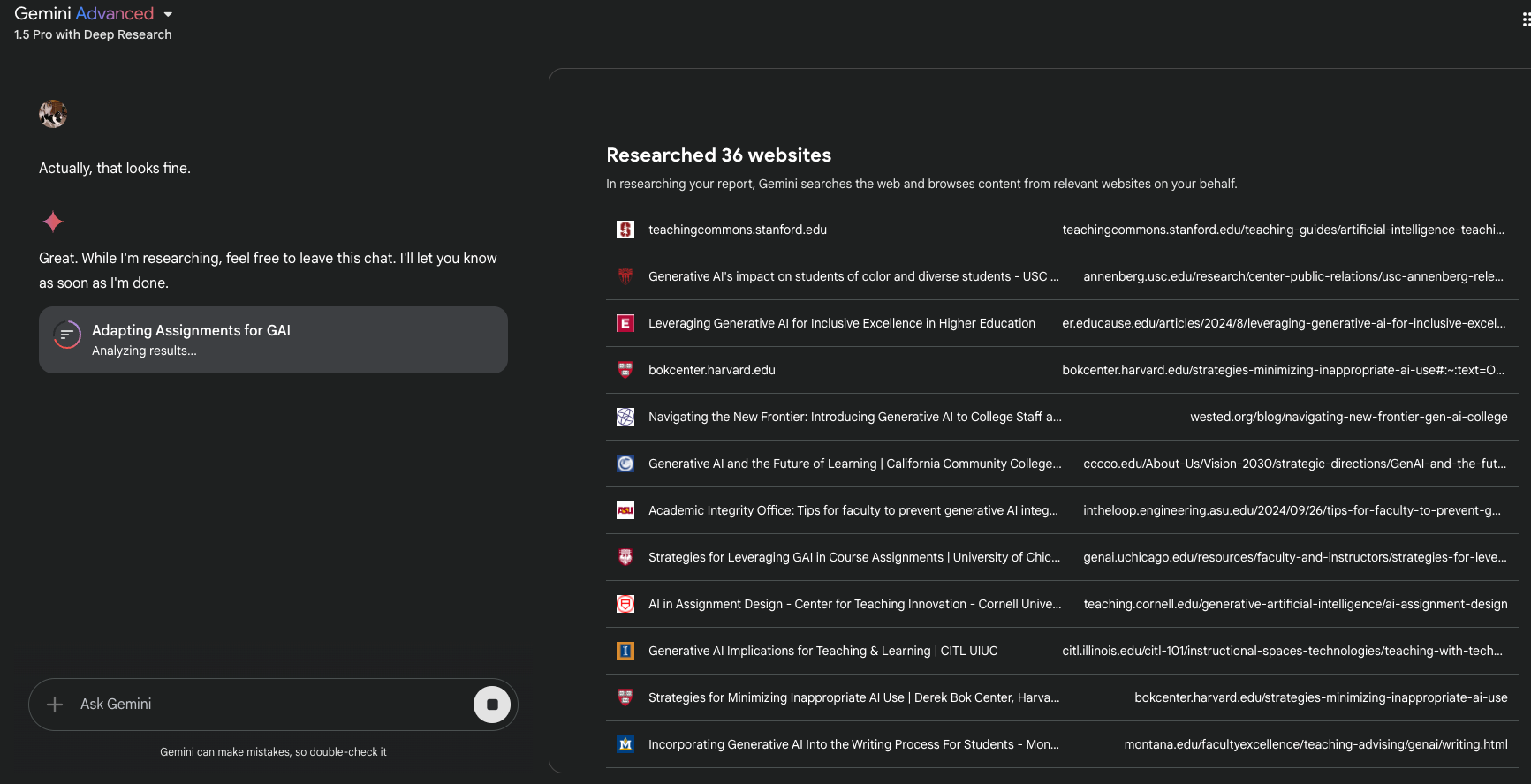Click the Cornell favicon icon

(625, 604)
